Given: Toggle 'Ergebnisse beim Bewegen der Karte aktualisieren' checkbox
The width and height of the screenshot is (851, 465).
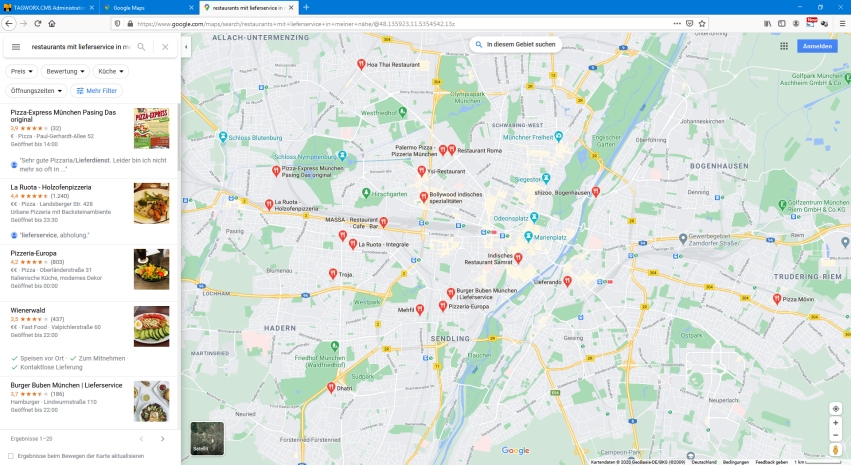Looking at the screenshot, I should [x=11, y=456].
